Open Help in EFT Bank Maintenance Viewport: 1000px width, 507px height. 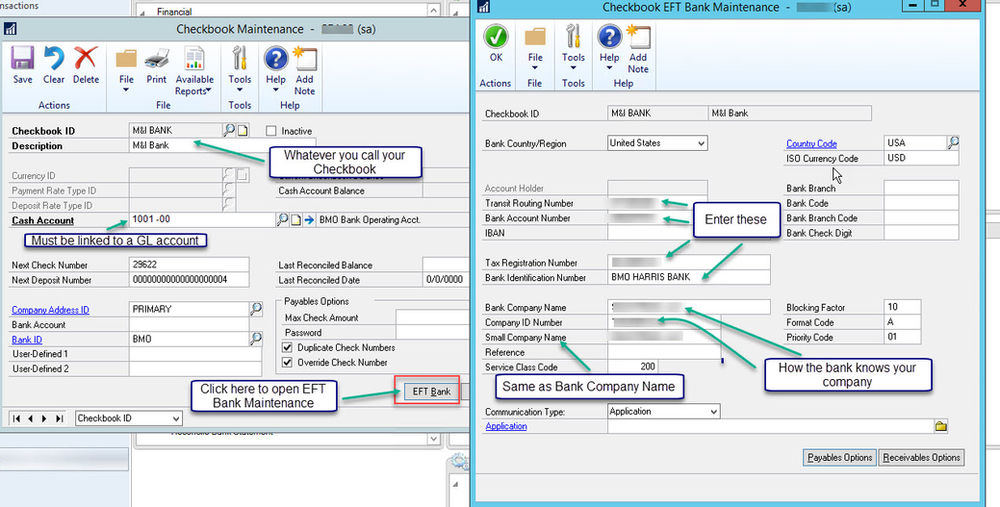point(609,48)
